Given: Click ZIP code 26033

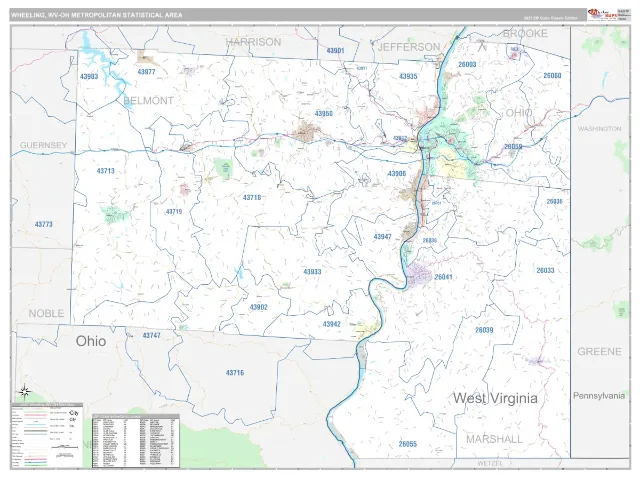Looking at the screenshot, I should [x=545, y=270].
